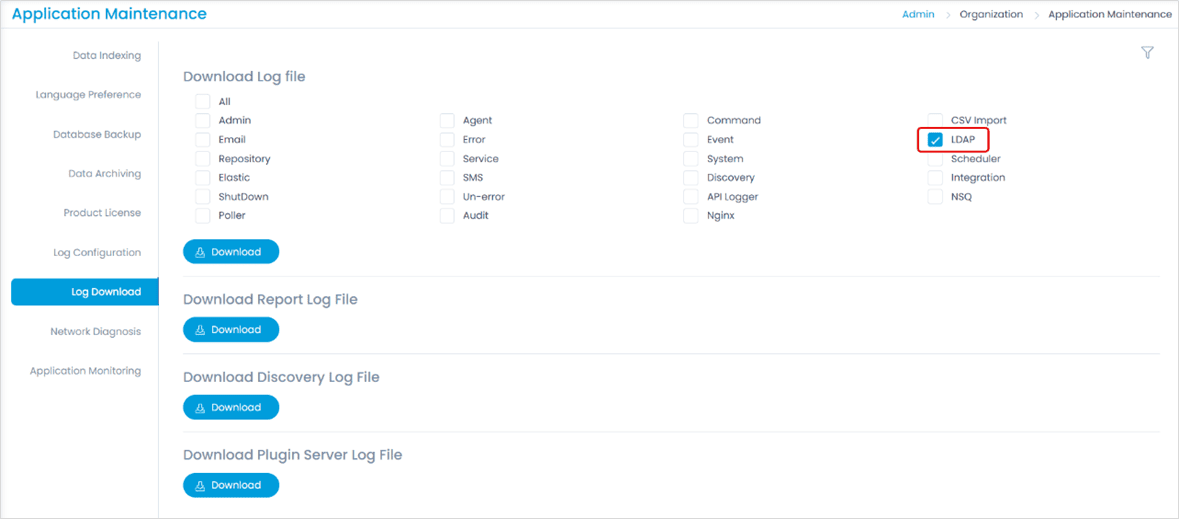
Task: Check the CSV Import checkbox
Action: point(935,121)
